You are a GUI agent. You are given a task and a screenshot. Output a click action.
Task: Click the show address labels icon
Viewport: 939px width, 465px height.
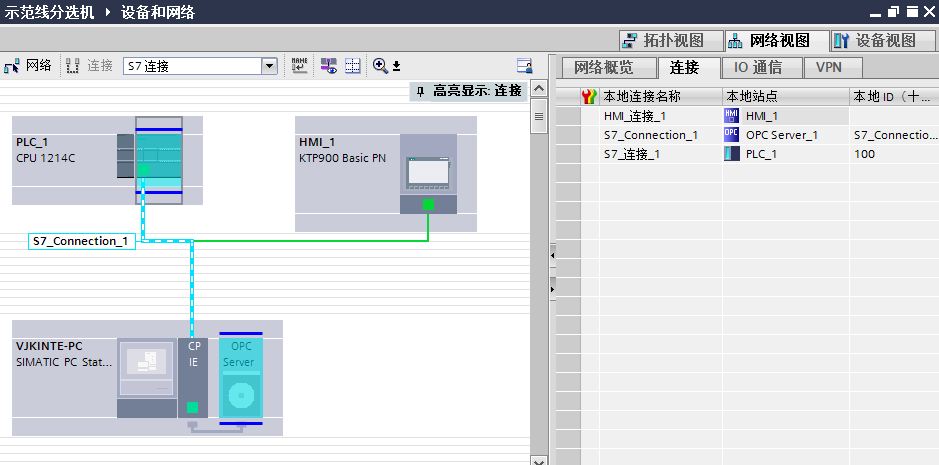pyautogui.click(x=329, y=66)
